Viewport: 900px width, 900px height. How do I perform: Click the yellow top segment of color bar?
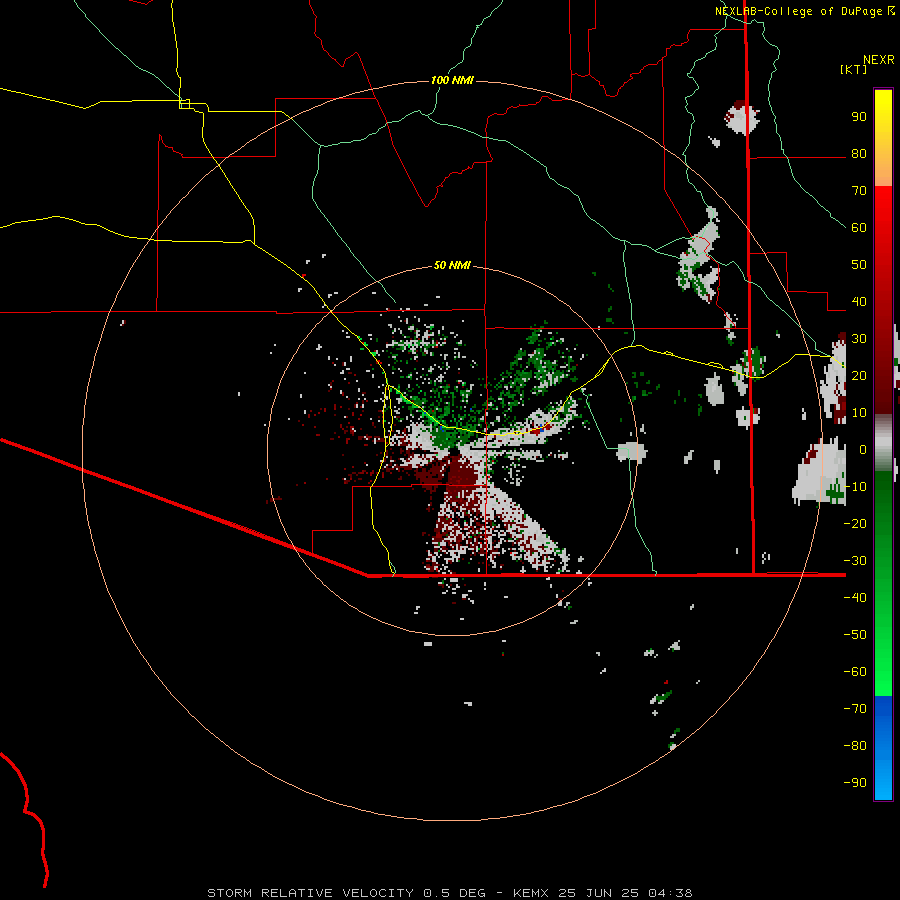click(883, 137)
